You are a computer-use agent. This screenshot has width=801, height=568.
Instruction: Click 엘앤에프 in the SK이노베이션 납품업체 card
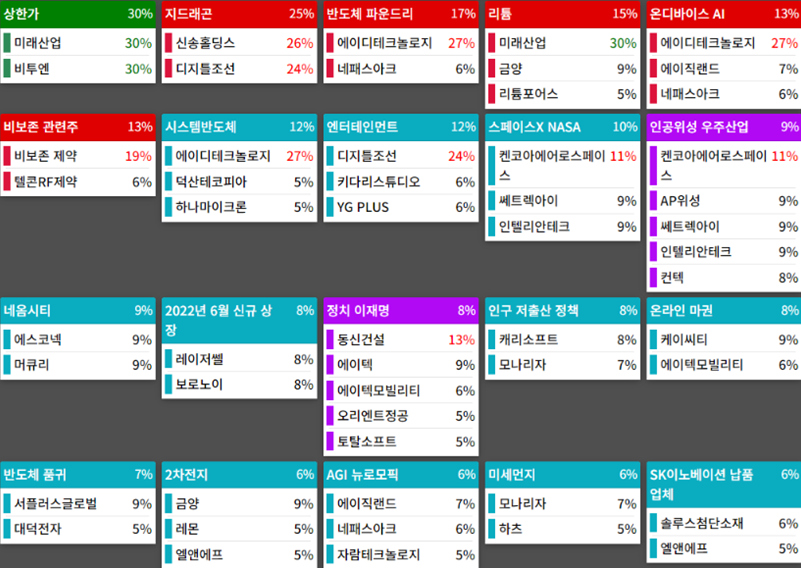pyautogui.click(x=724, y=549)
